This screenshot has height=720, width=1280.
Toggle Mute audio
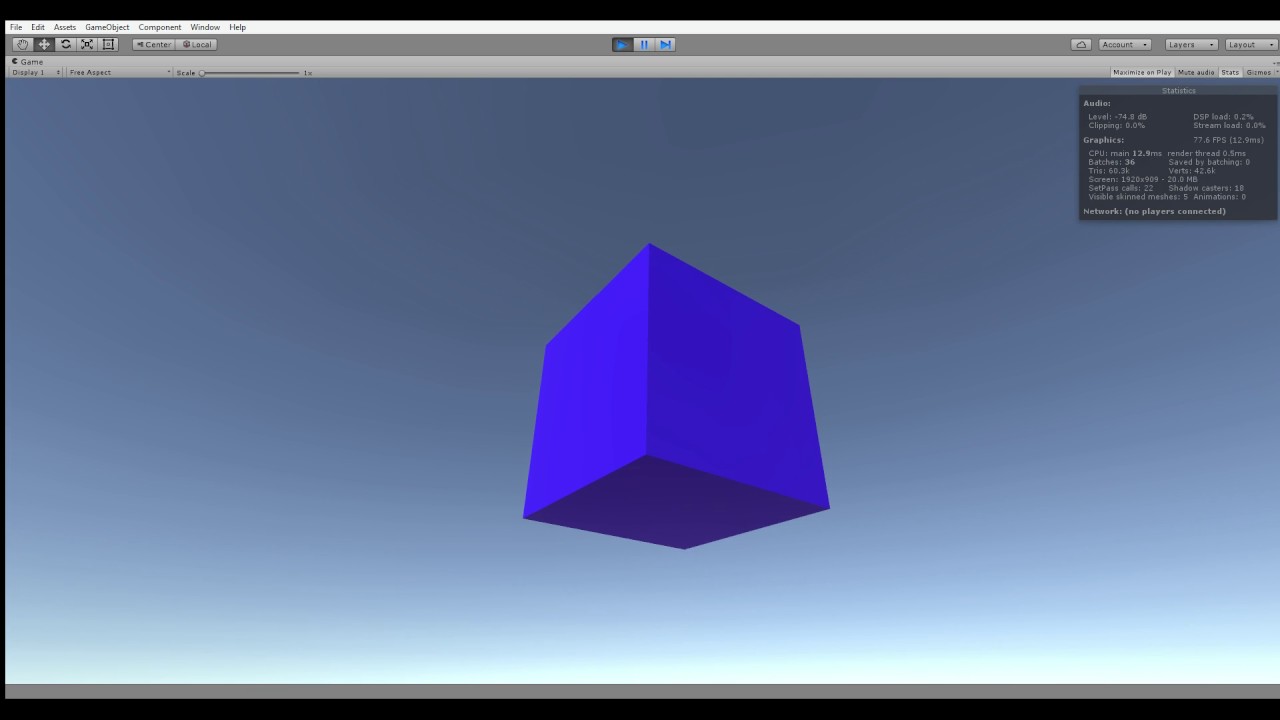click(x=1196, y=72)
